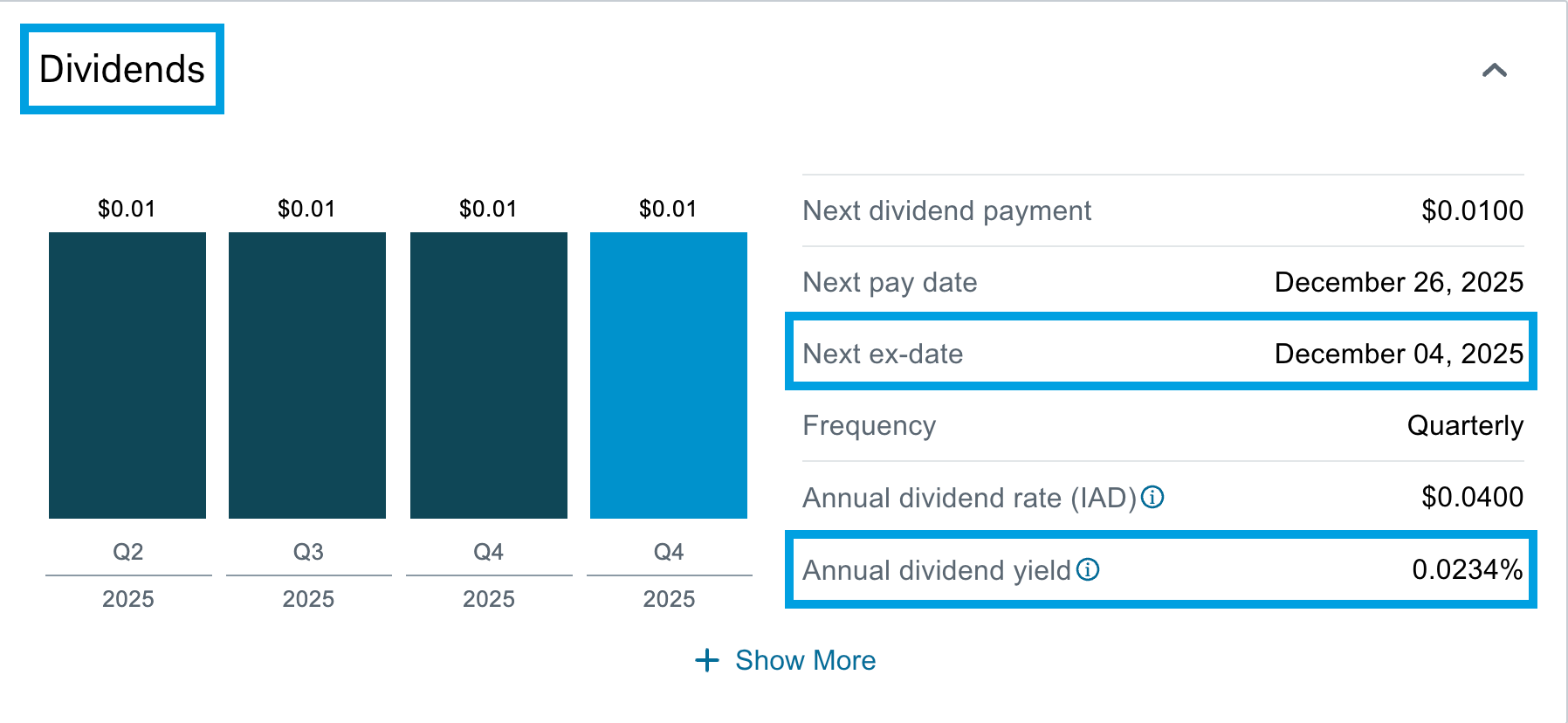Image resolution: width=1568 pixels, height=723 pixels.
Task: Click the $0.01 label above the Q2 bar
Action: [127, 209]
